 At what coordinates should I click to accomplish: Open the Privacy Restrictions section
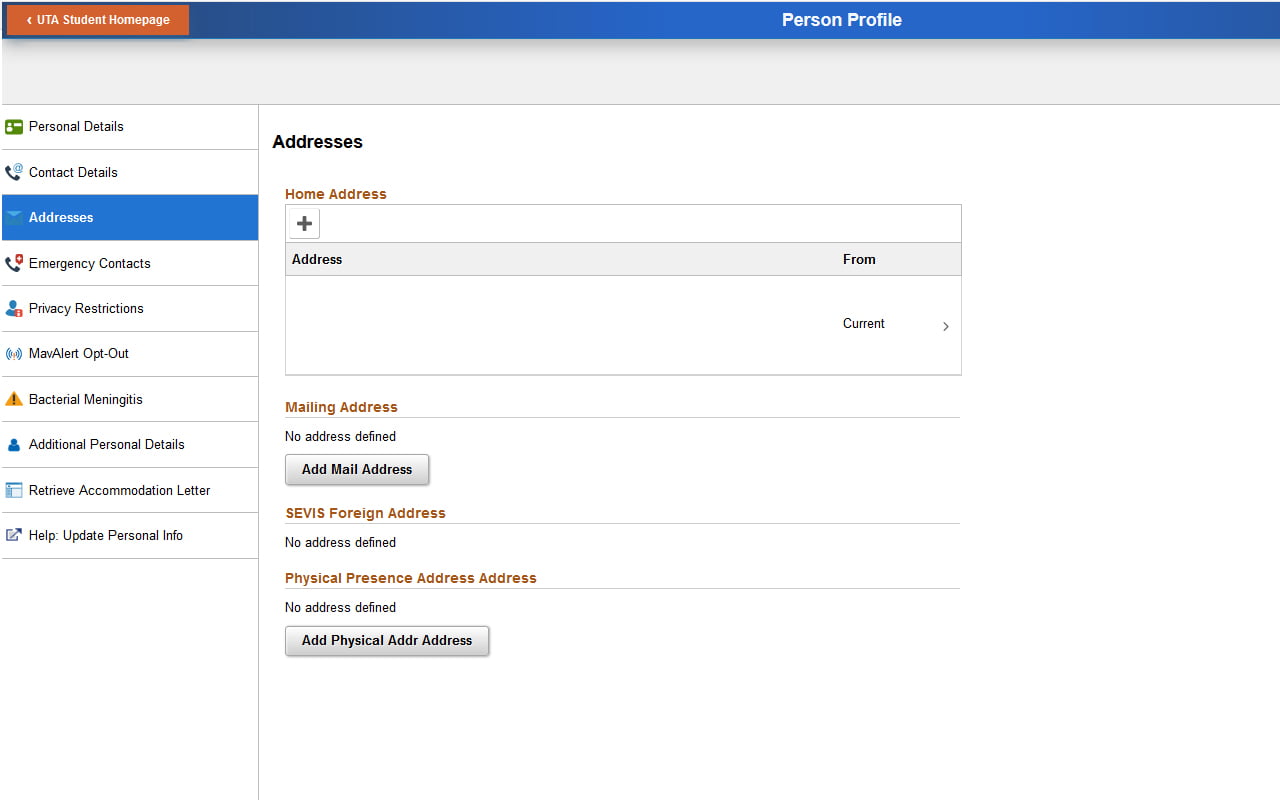88,308
